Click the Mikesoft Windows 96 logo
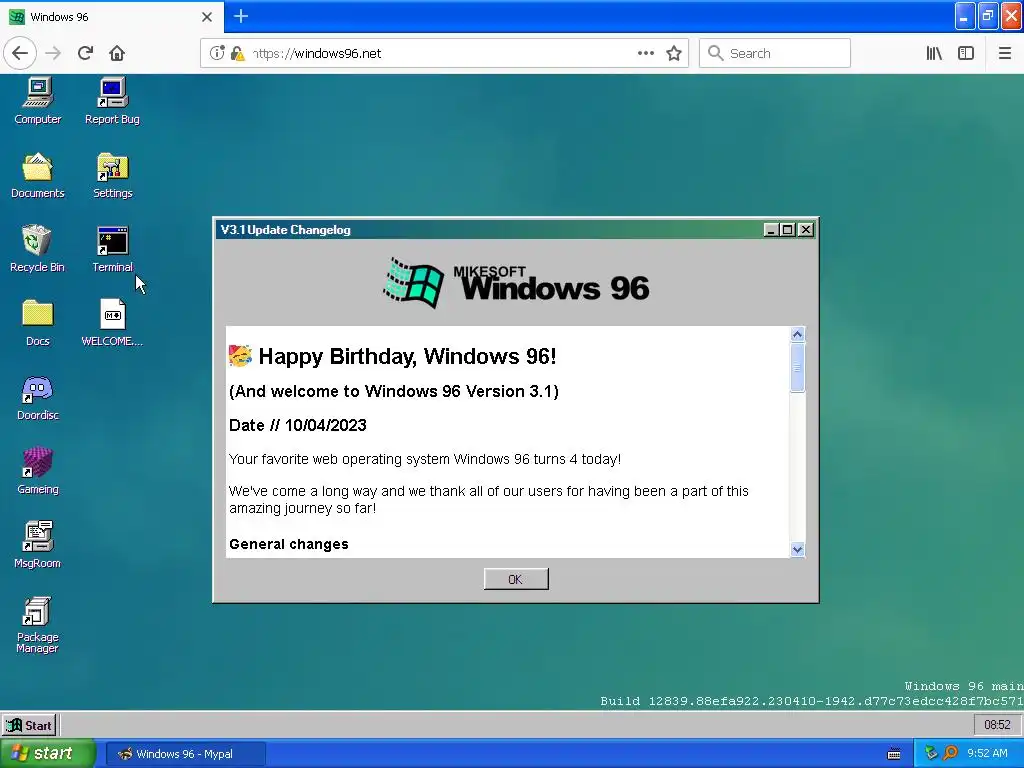1024x768 pixels. [516, 283]
